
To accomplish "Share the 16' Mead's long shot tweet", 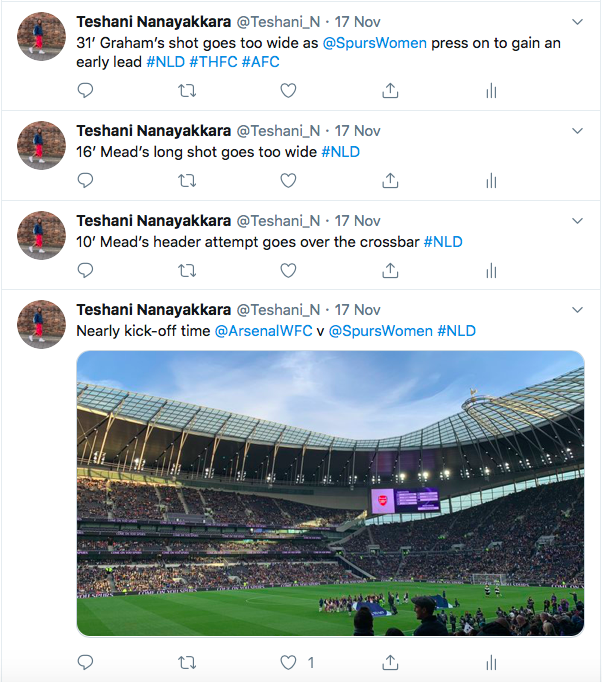I will (390, 181).
